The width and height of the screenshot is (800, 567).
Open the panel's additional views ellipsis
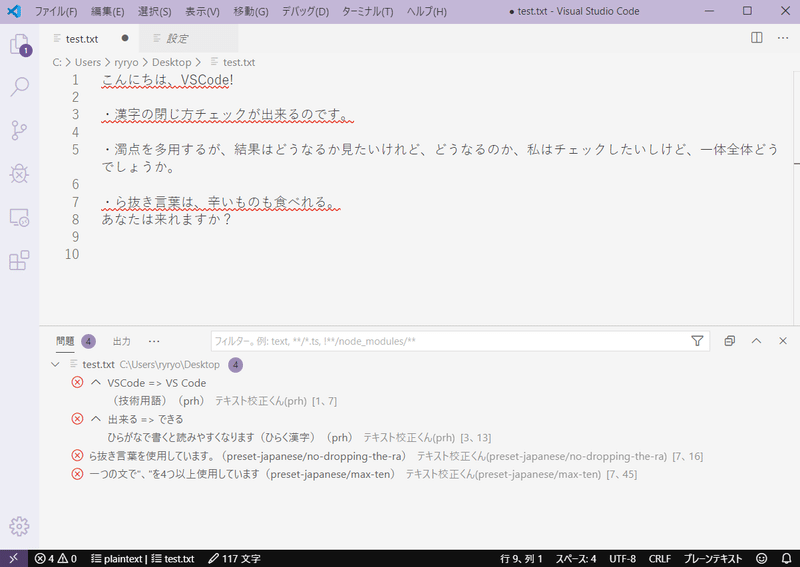point(154,341)
